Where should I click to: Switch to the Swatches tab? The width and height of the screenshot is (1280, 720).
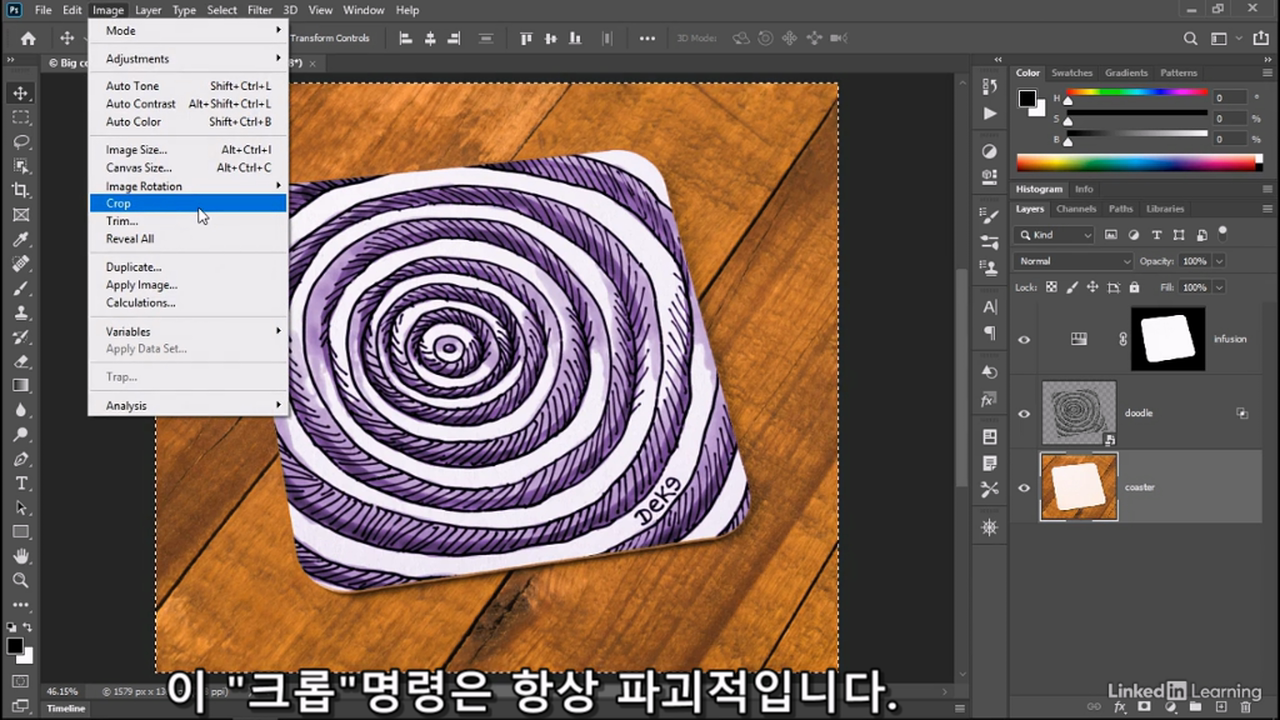tap(1072, 73)
